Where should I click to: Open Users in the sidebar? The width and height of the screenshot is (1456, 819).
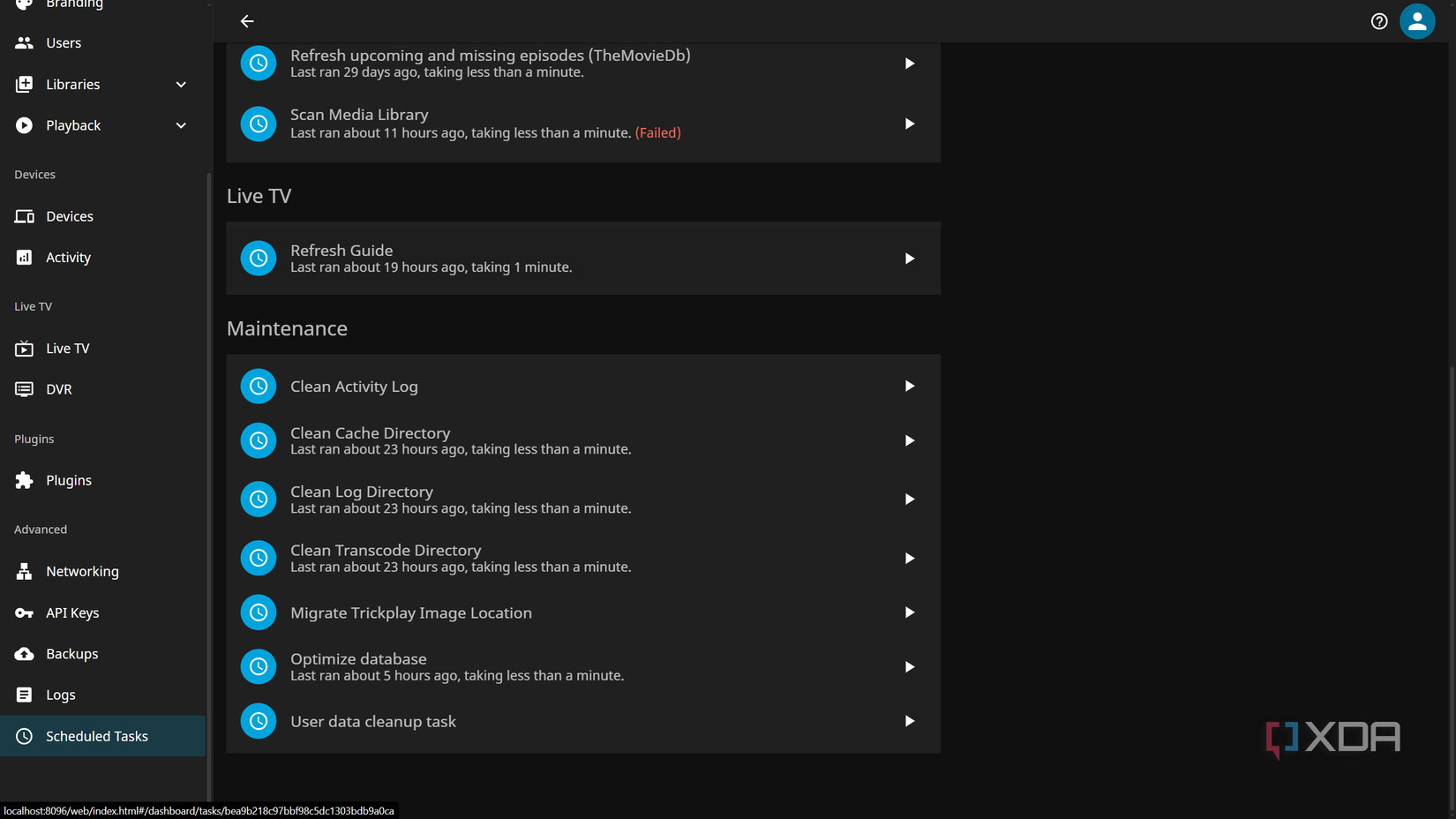(102, 42)
